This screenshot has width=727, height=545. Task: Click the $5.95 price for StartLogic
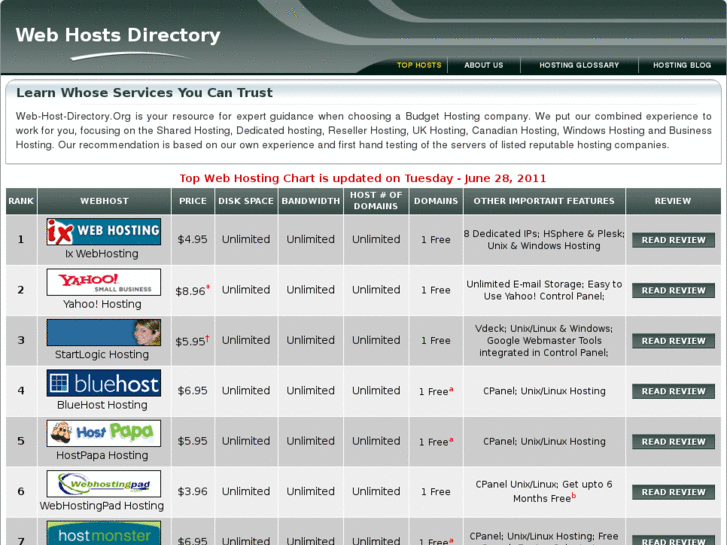coord(192,341)
